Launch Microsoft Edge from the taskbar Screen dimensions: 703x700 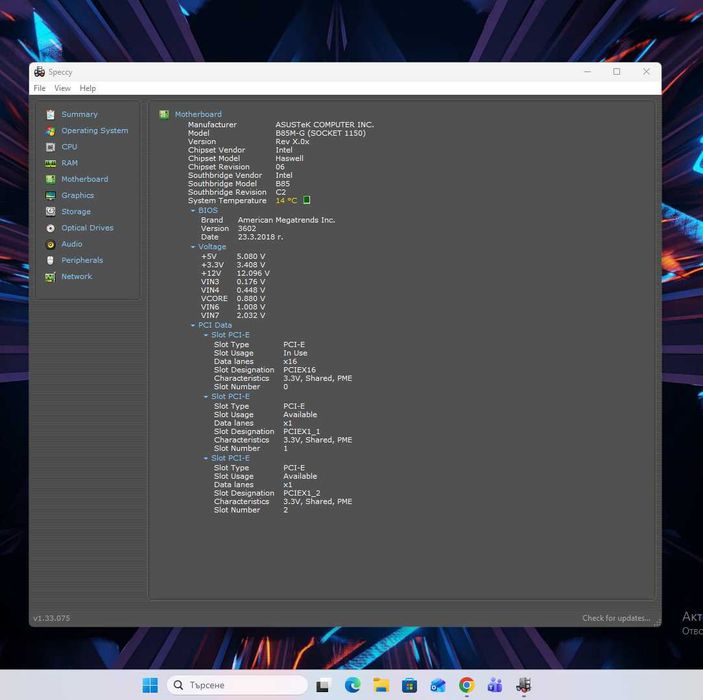352,685
